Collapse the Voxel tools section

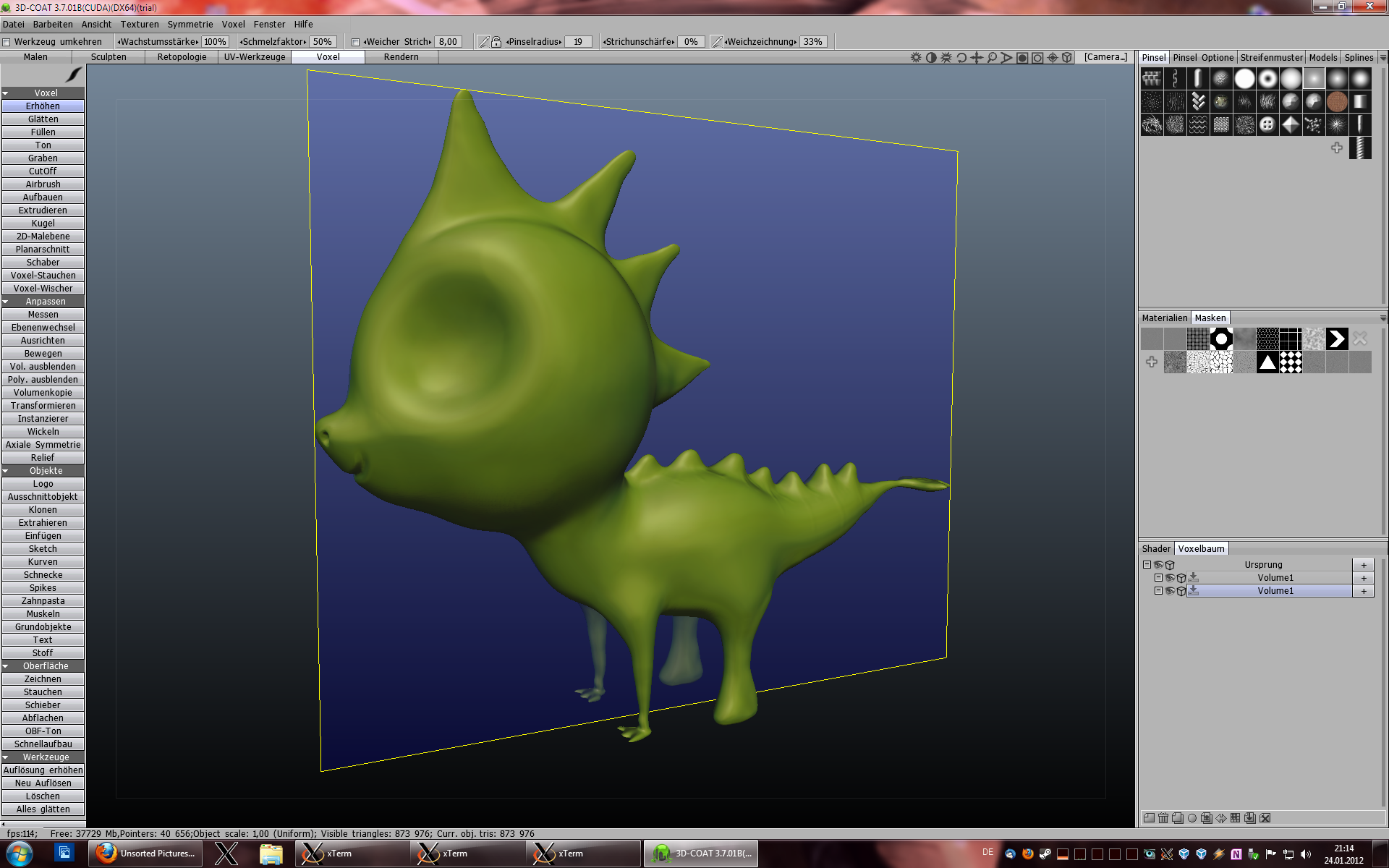click(x=6, y=93)
